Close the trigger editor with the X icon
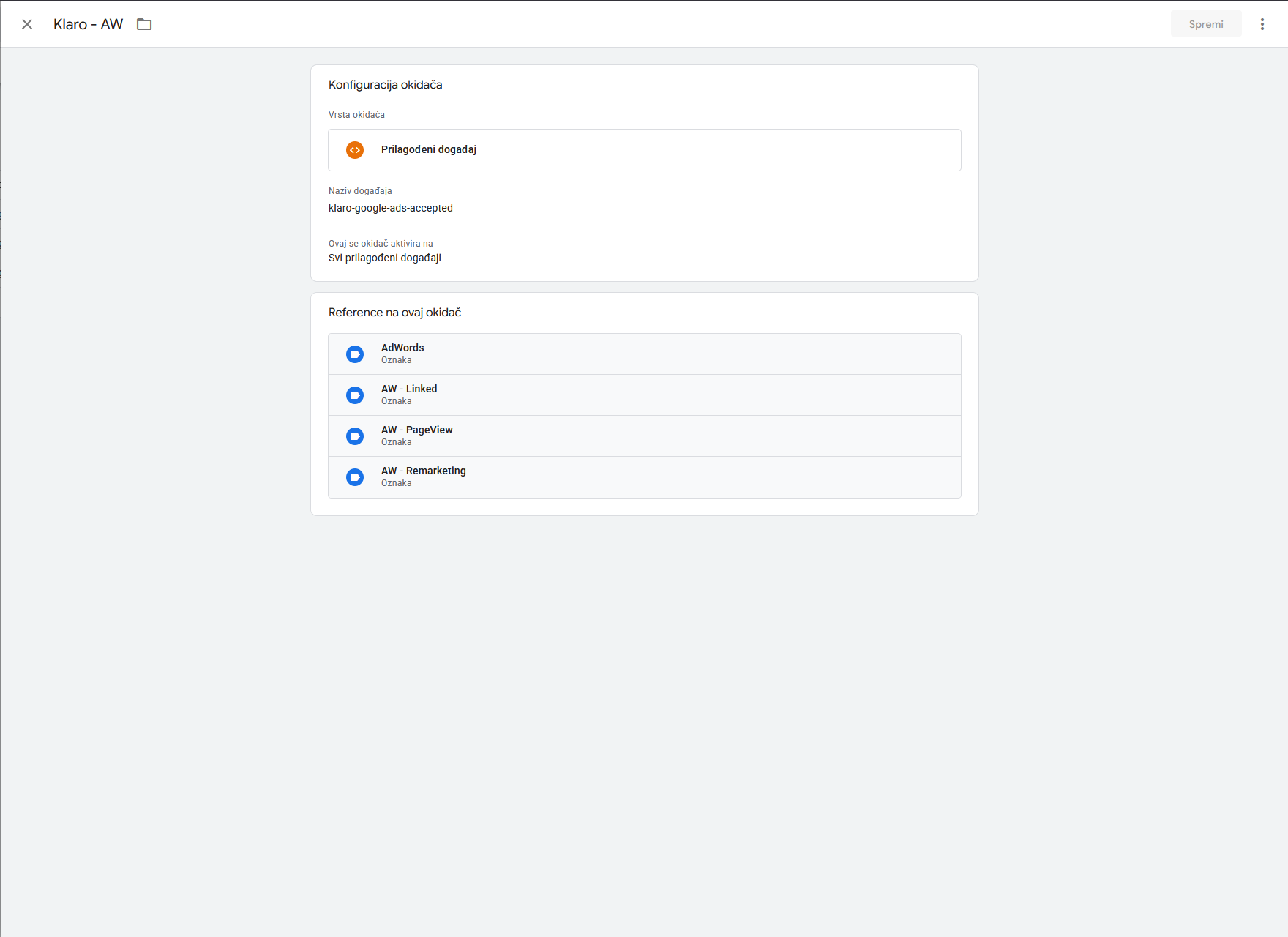Screen dimensions: 1288x937 tap(27, 24)
